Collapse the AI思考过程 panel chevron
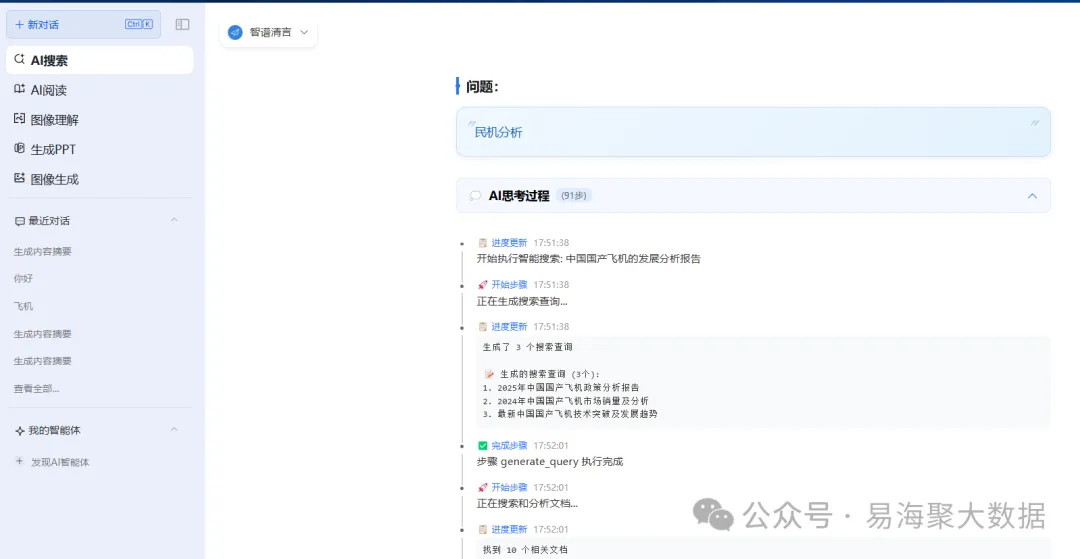The width and height of the screenshot is (1080, 559). click(1032, 196)
